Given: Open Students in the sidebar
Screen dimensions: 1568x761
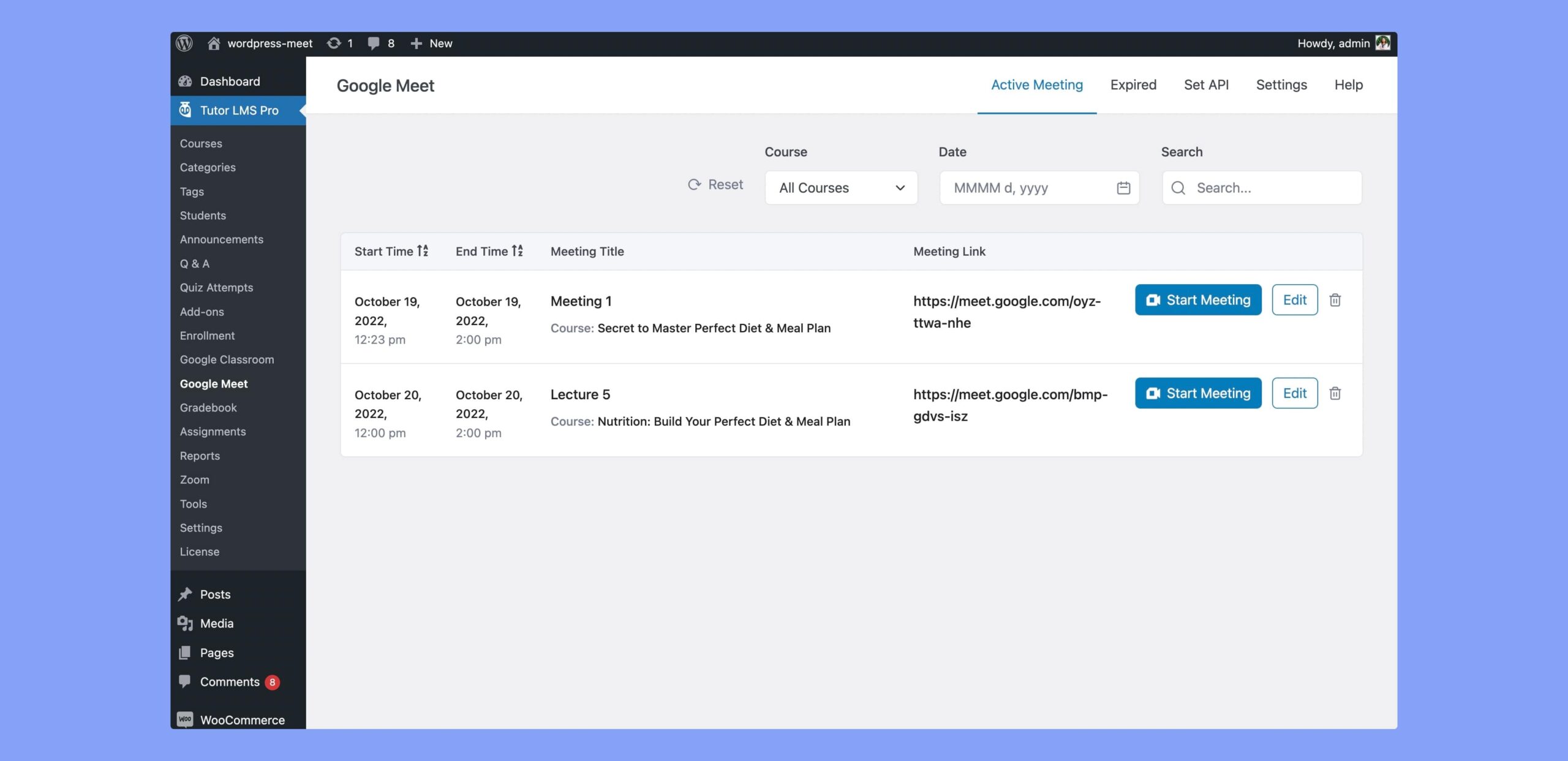Looking at the screenshot, I should pyautogui.click(x=203, y=216).
